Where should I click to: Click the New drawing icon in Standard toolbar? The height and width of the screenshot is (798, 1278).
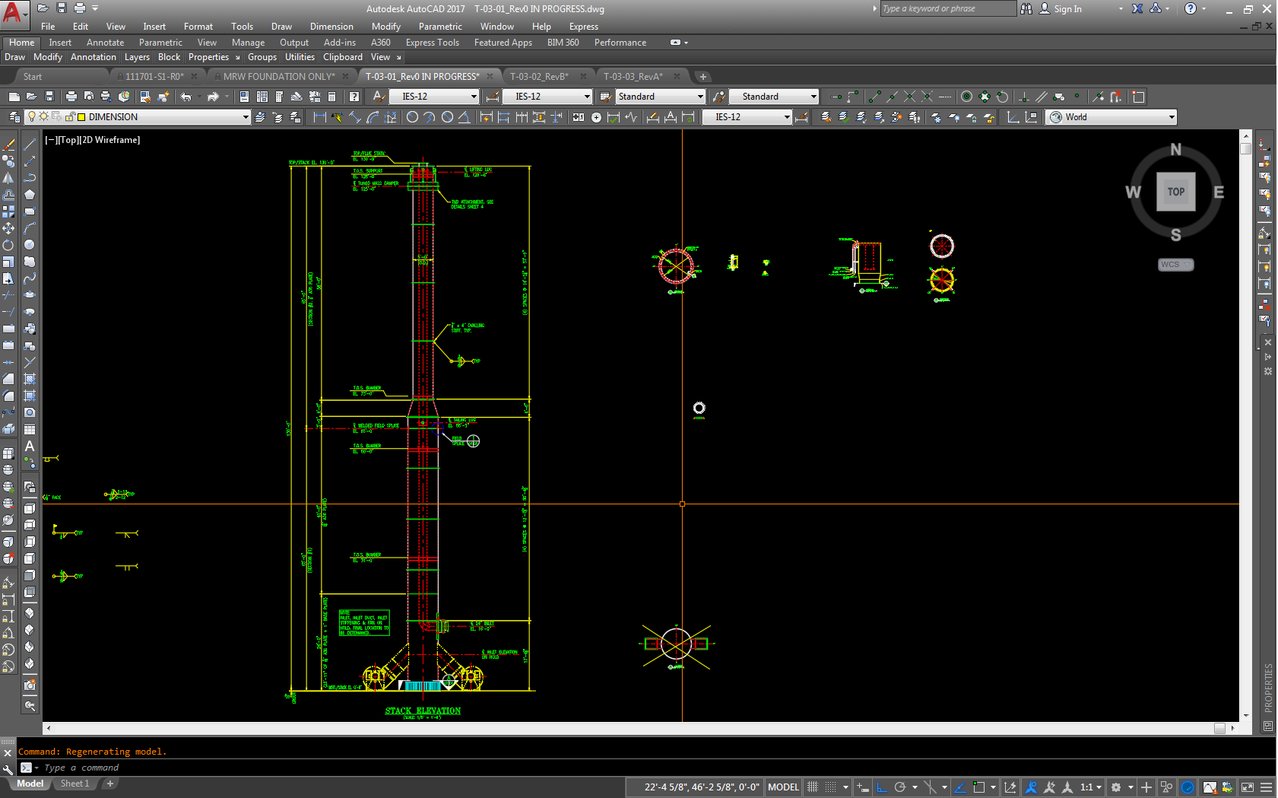pos(13,97)
